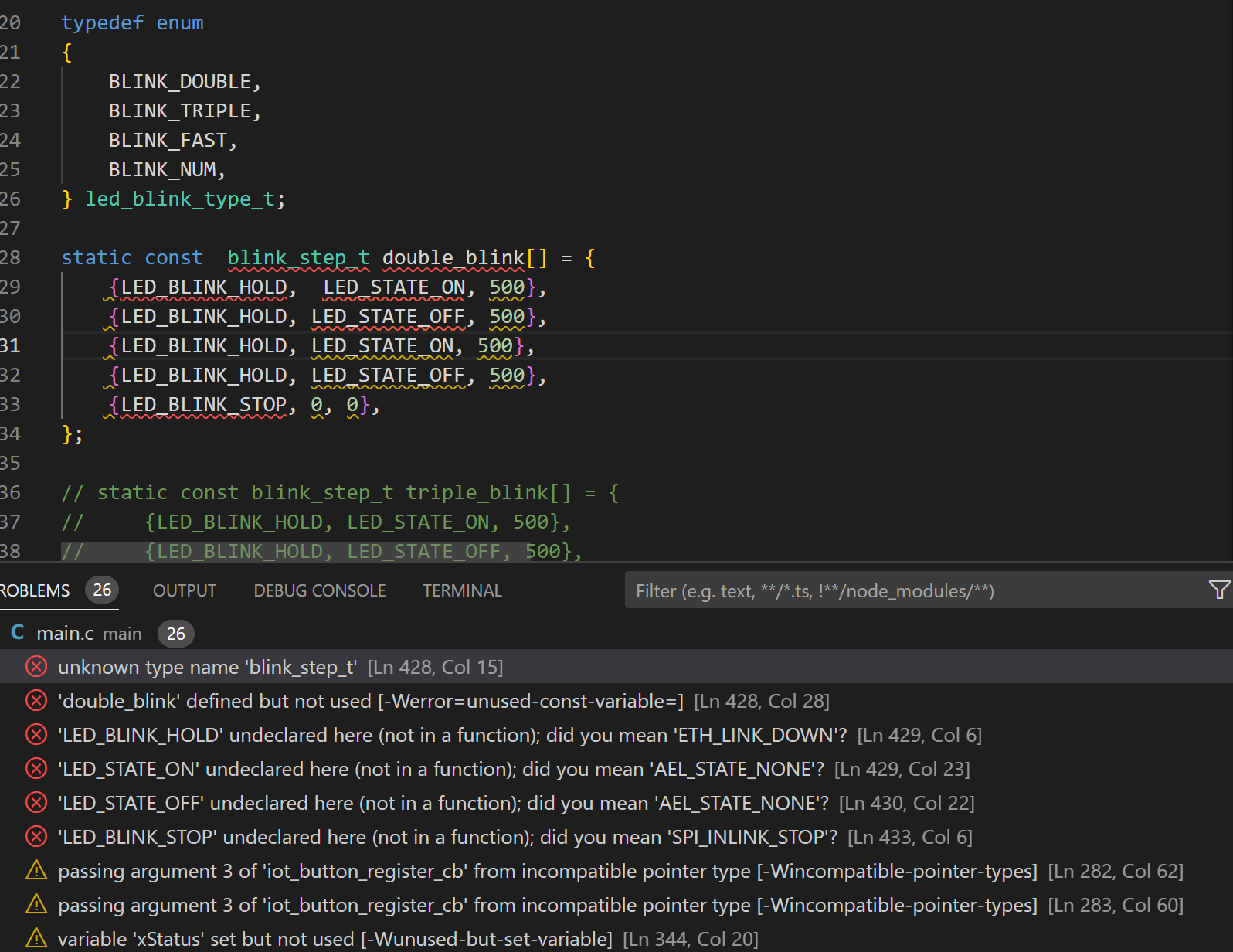Select the 'LED_BLINK_HOLD' undeclared error

pos(616,735)
